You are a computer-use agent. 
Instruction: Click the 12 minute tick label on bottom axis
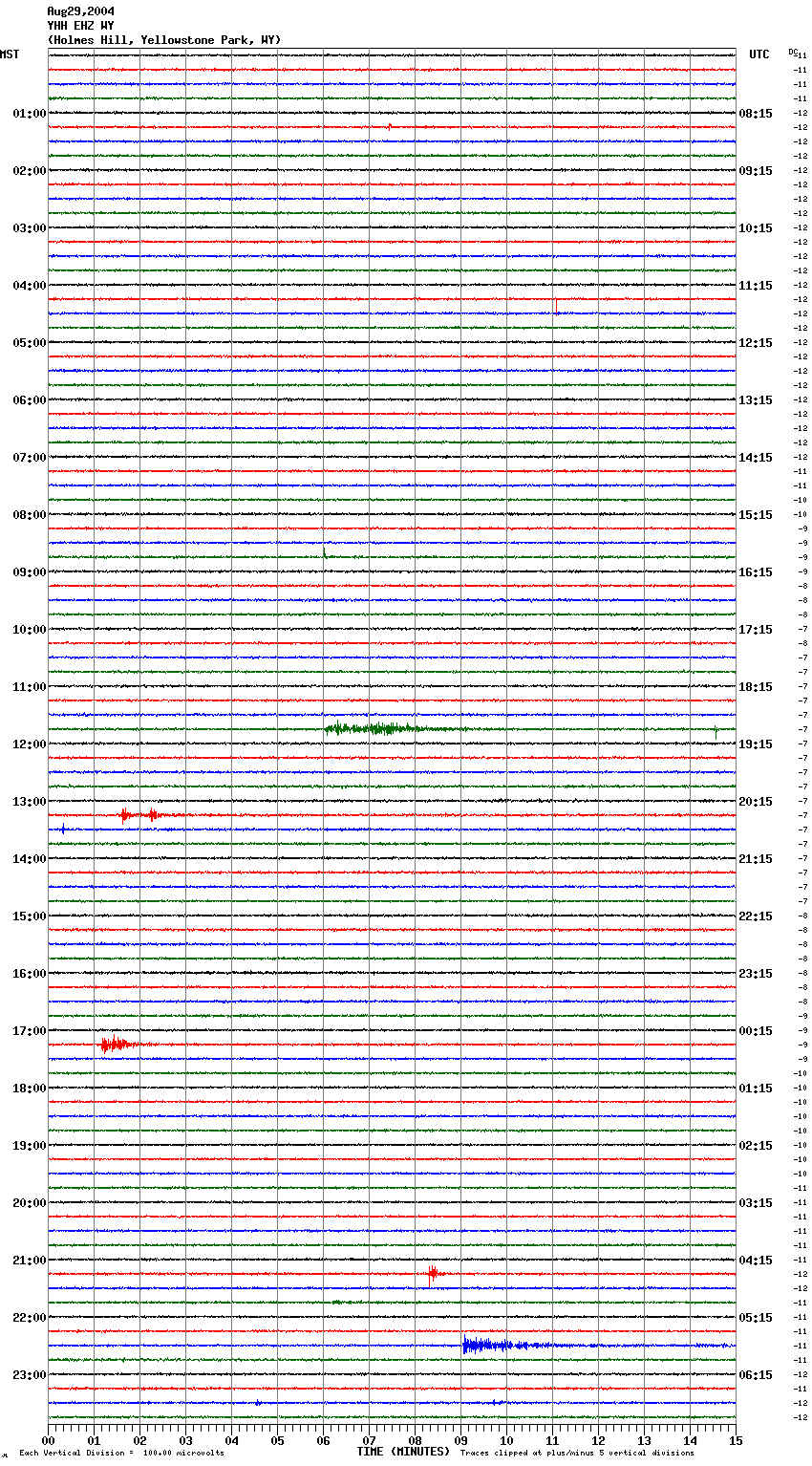(598, 1440)
